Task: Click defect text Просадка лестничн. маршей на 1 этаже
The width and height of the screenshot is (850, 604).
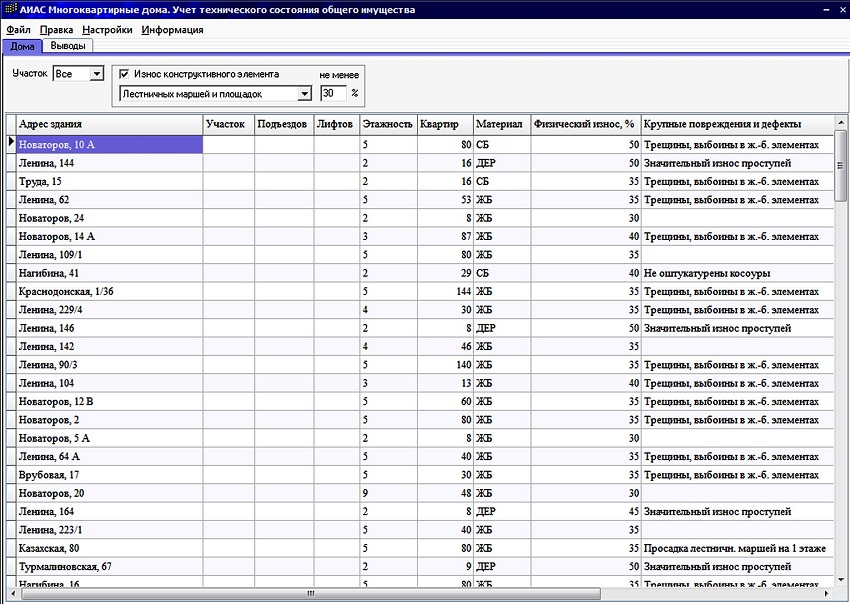Action: click(x=735, y=548)
